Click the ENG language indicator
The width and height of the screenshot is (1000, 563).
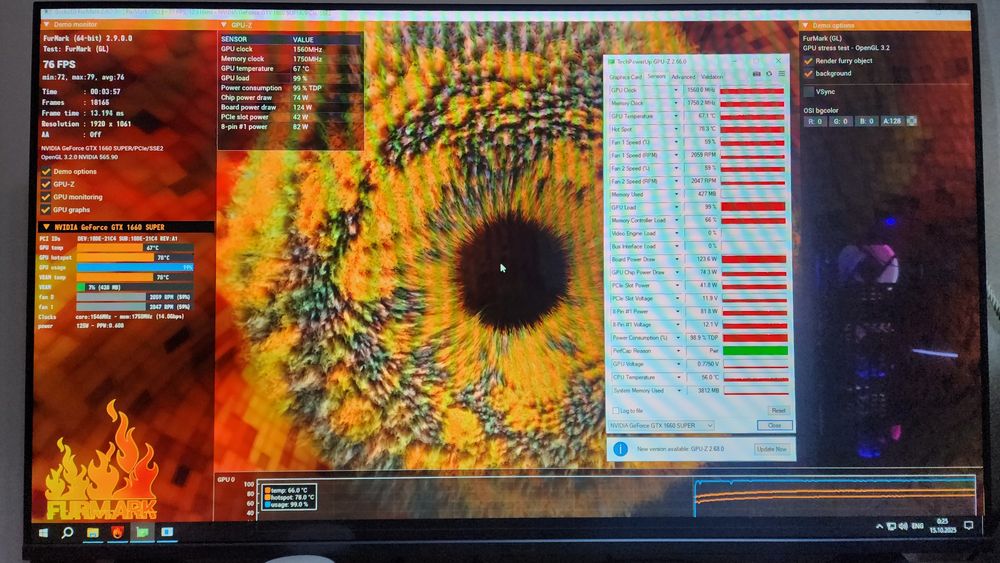pos(918,526)
